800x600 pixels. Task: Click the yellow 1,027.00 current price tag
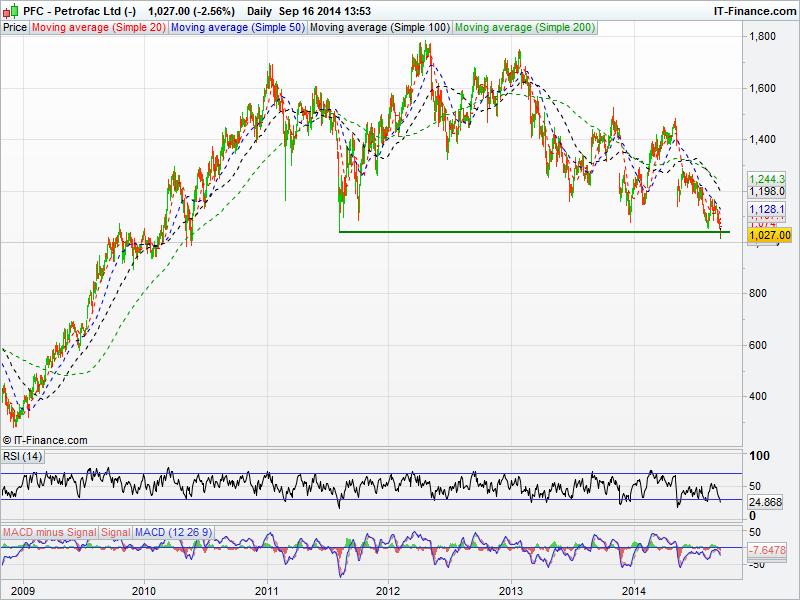tap(770, 234)
